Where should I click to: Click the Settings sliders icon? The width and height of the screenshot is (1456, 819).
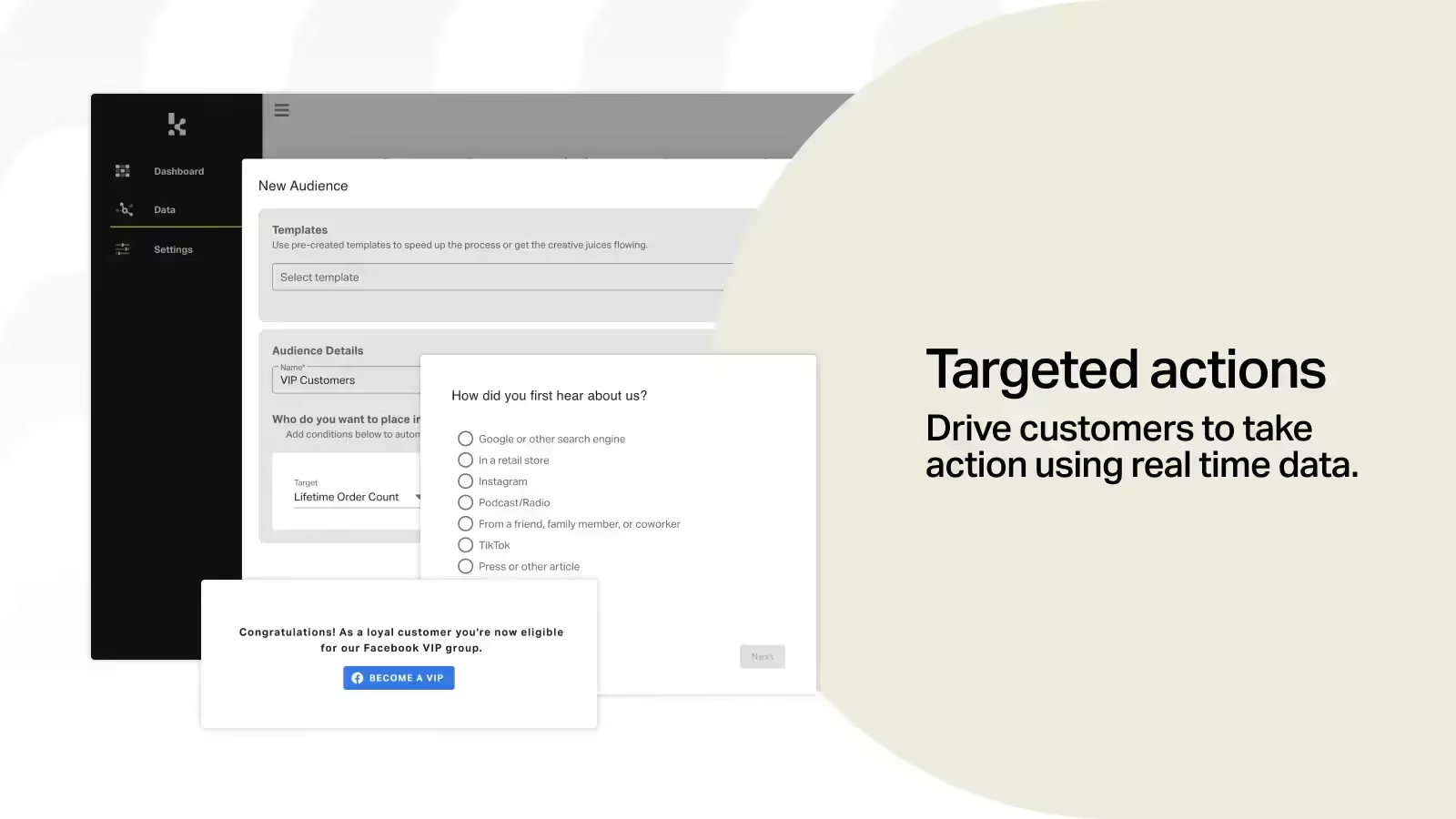123,249
